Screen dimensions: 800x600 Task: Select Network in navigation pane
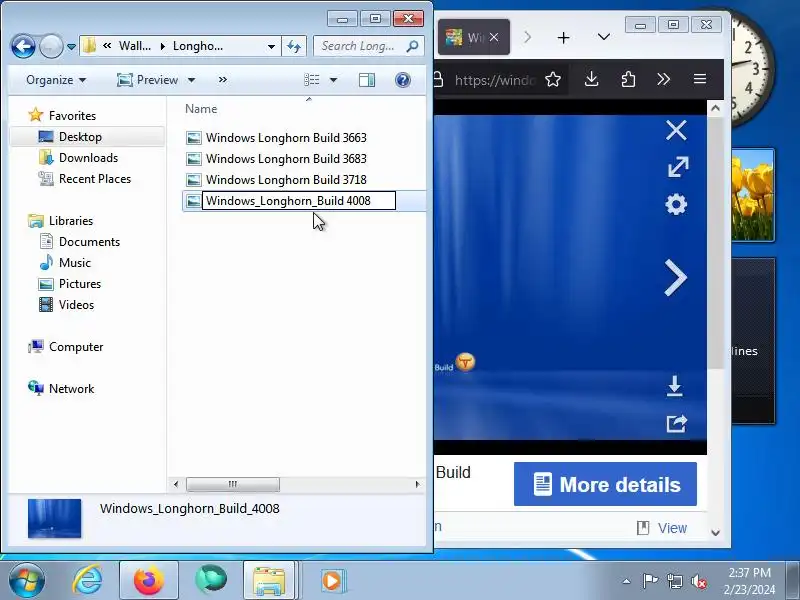(x=71, y=389)
